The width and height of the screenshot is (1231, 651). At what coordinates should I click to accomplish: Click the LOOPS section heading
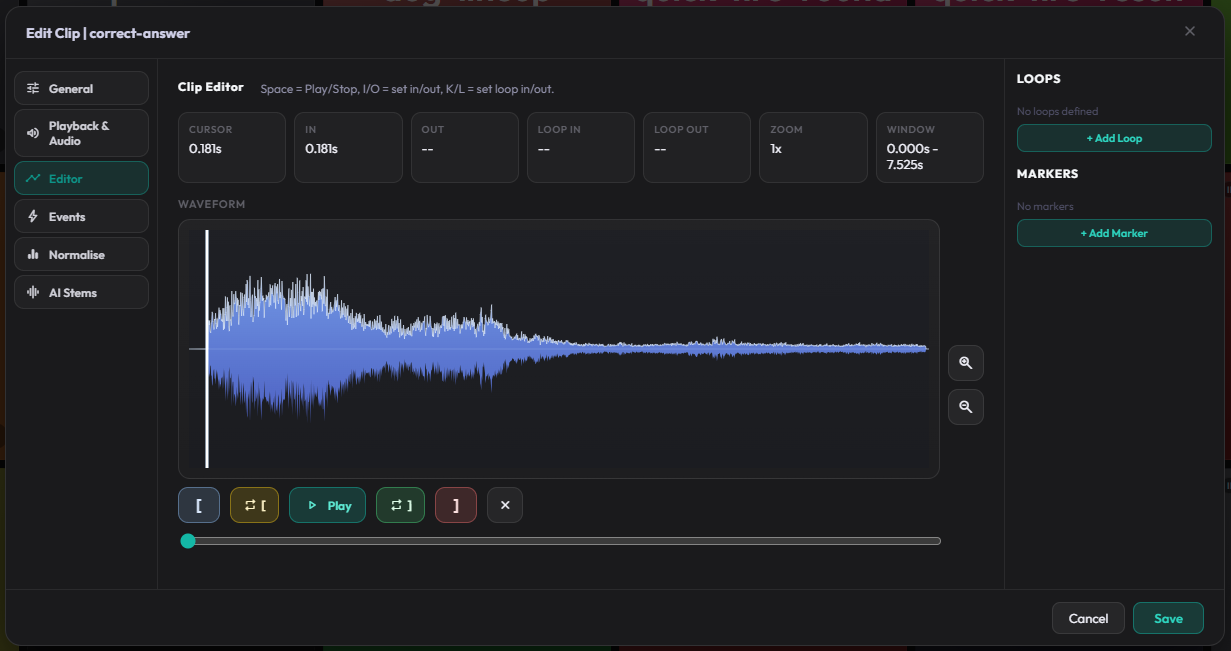[1039, 78]
